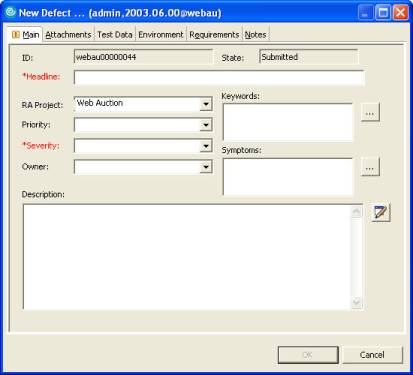
Task: Click the Owner: label
Action: (x=35, y=167)
